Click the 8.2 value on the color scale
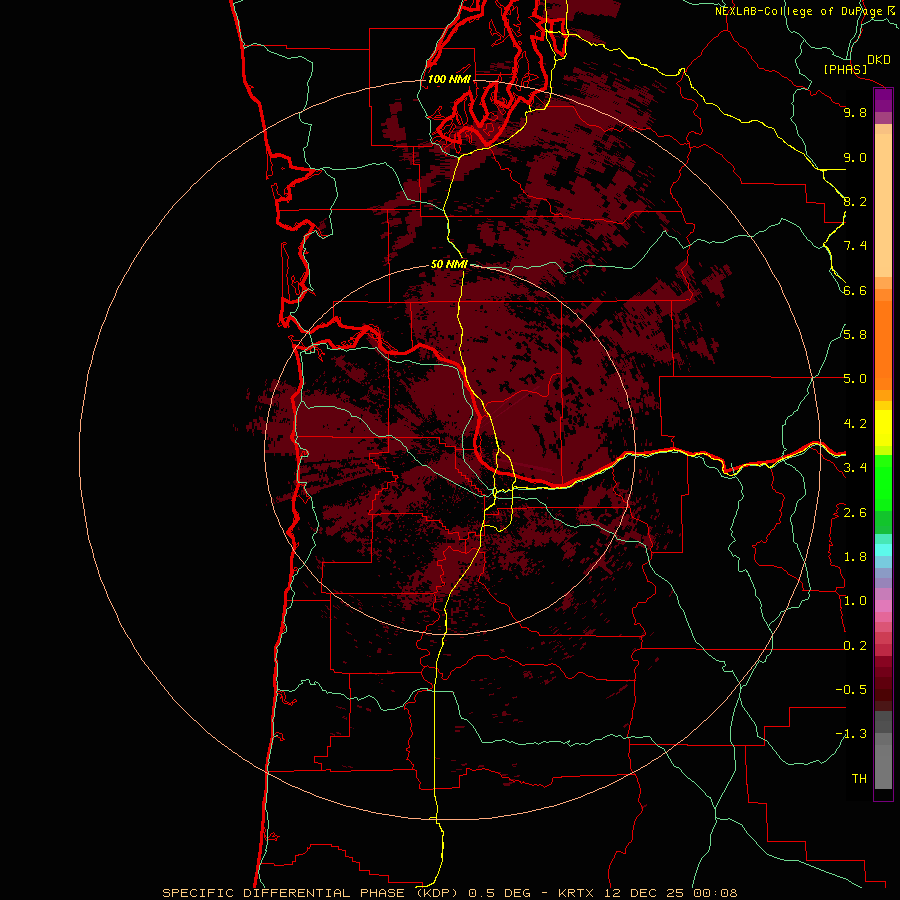The height and width of the screenshot is (900, 900). (855, 201)
